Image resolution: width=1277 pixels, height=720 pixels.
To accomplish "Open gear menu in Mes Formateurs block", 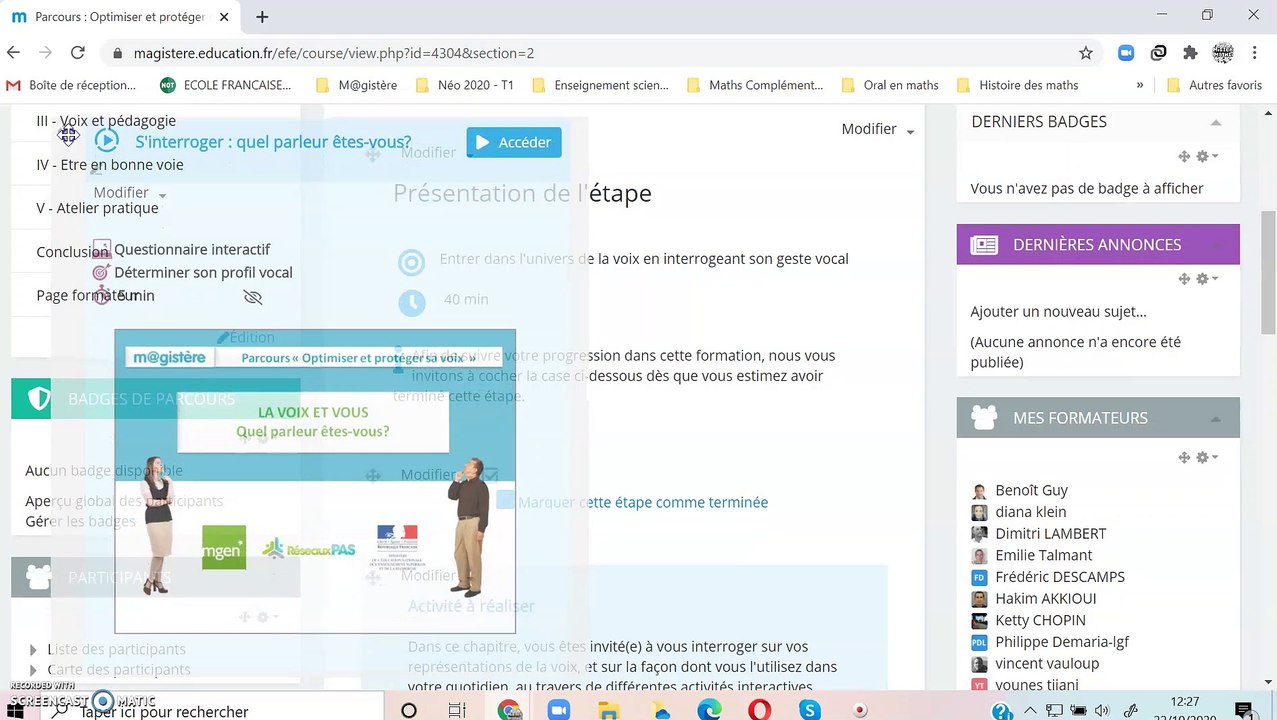I will pyautogui.click(x=1207, y=457).
